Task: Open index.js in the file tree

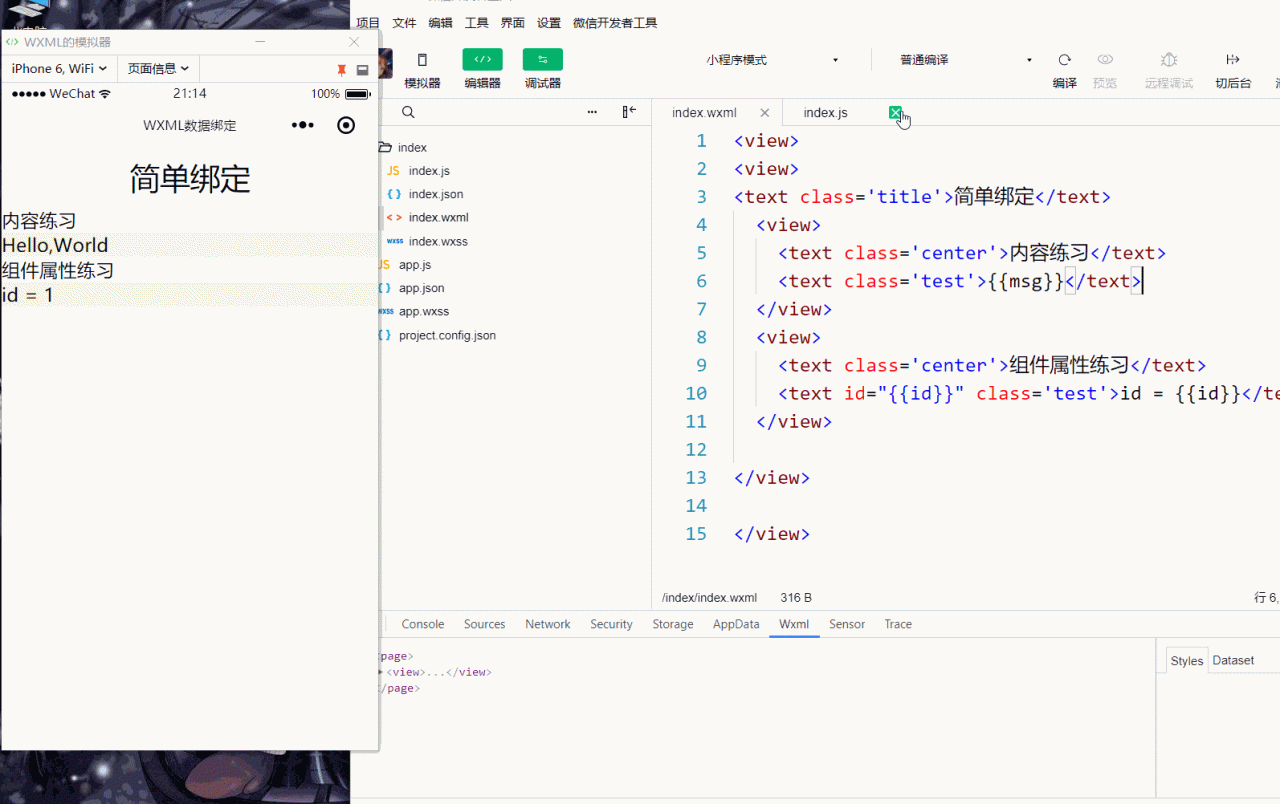Action: point(429,171)
